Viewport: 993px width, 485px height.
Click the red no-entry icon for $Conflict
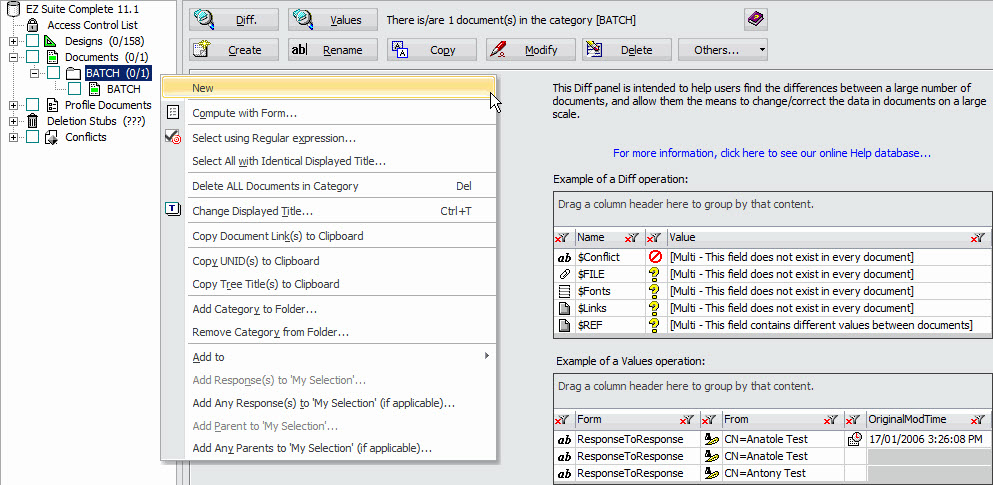click(x=656, y=257)
